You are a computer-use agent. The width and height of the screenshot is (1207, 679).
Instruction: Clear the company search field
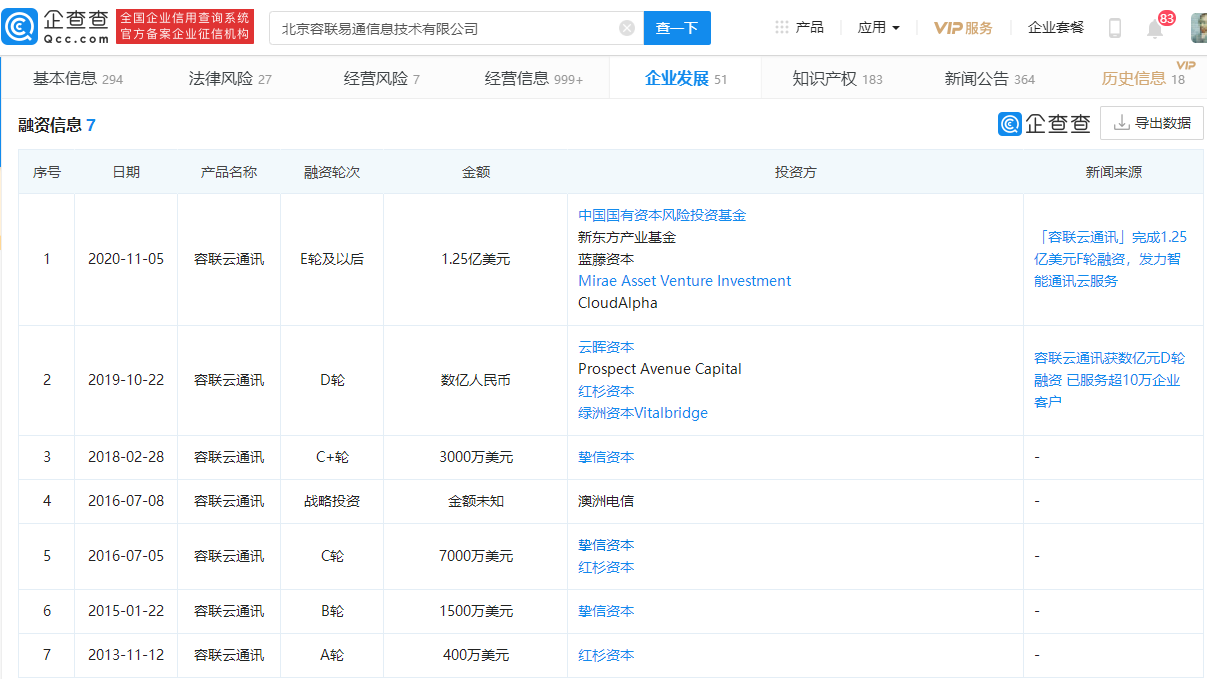click(x=627, y=28)
